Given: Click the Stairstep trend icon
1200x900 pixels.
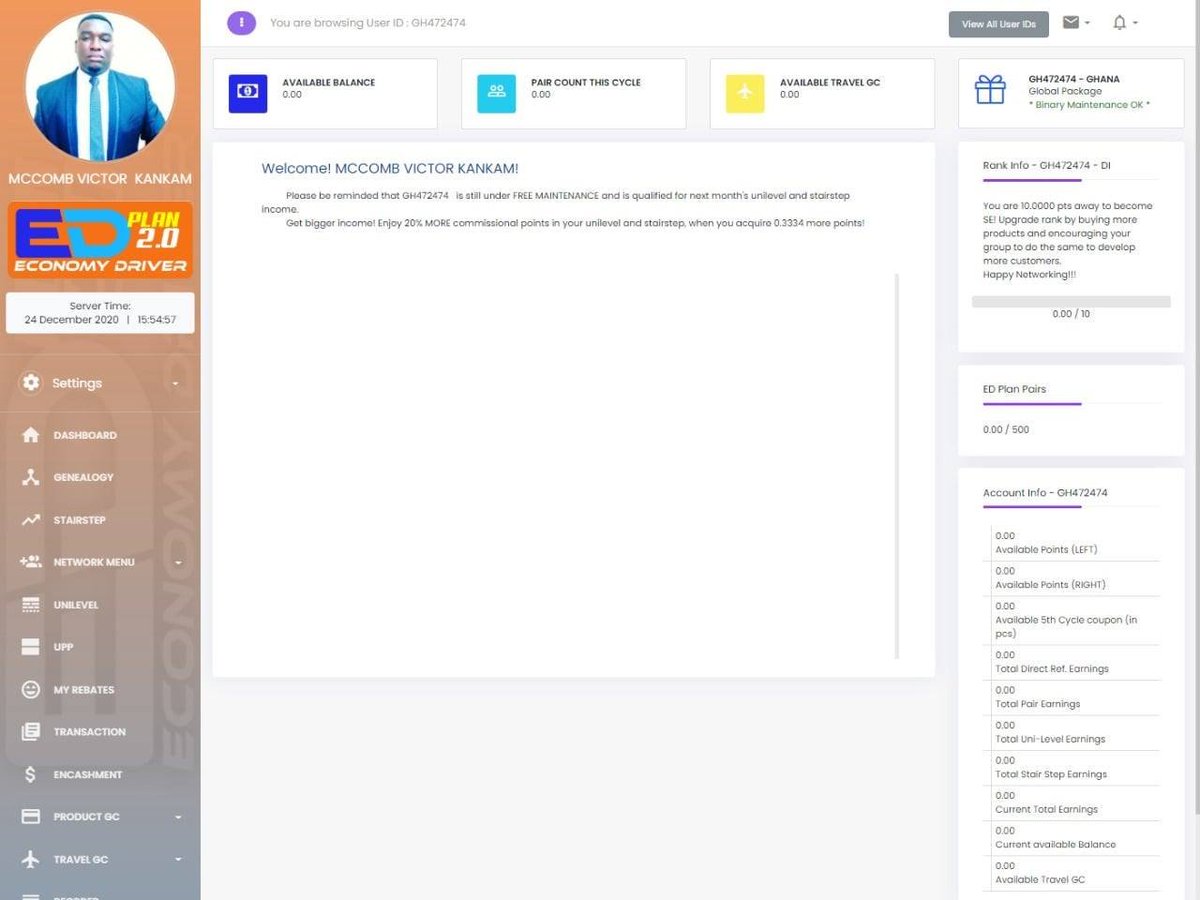Looking at the screenshot, I should (x=31, y=520).
